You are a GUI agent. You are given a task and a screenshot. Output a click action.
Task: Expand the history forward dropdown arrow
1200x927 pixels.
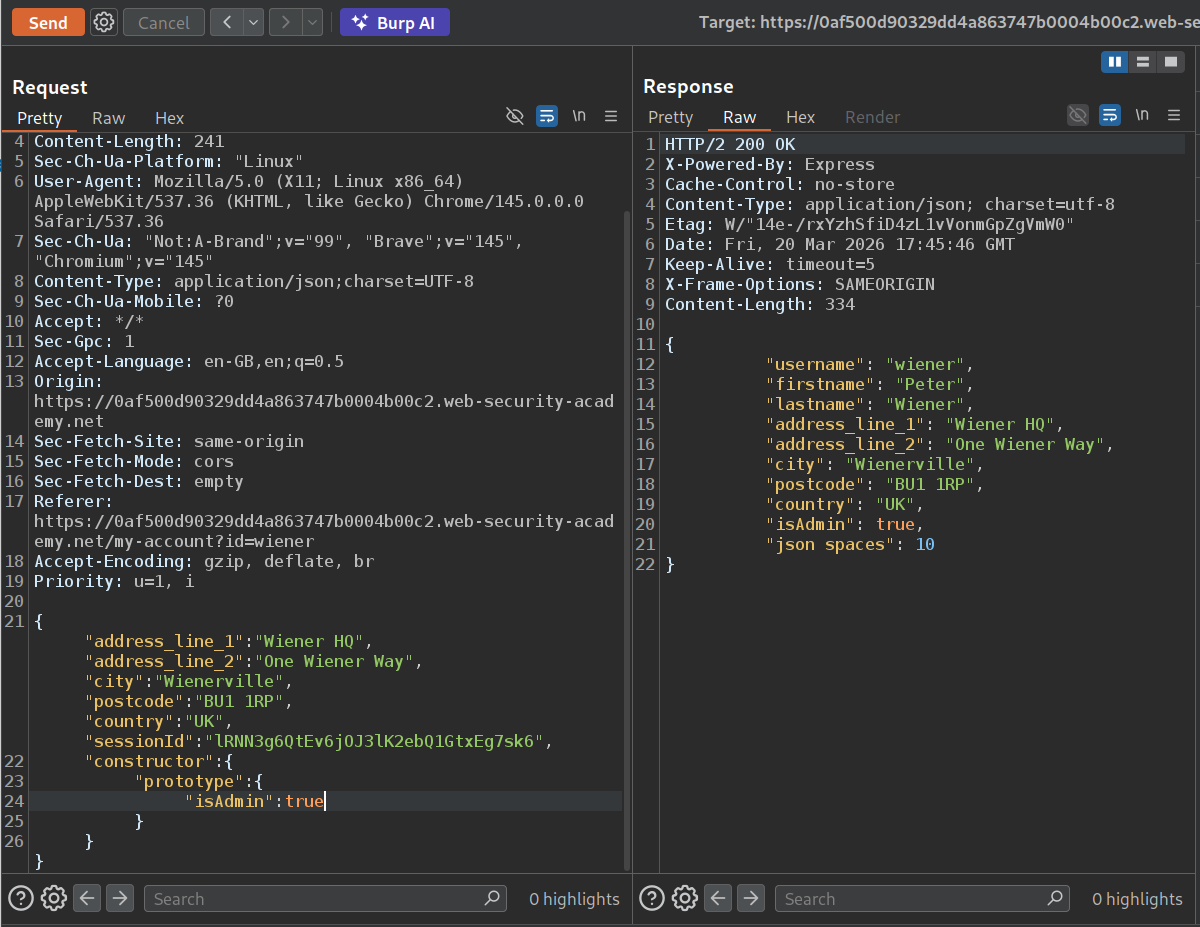point(312,22)
